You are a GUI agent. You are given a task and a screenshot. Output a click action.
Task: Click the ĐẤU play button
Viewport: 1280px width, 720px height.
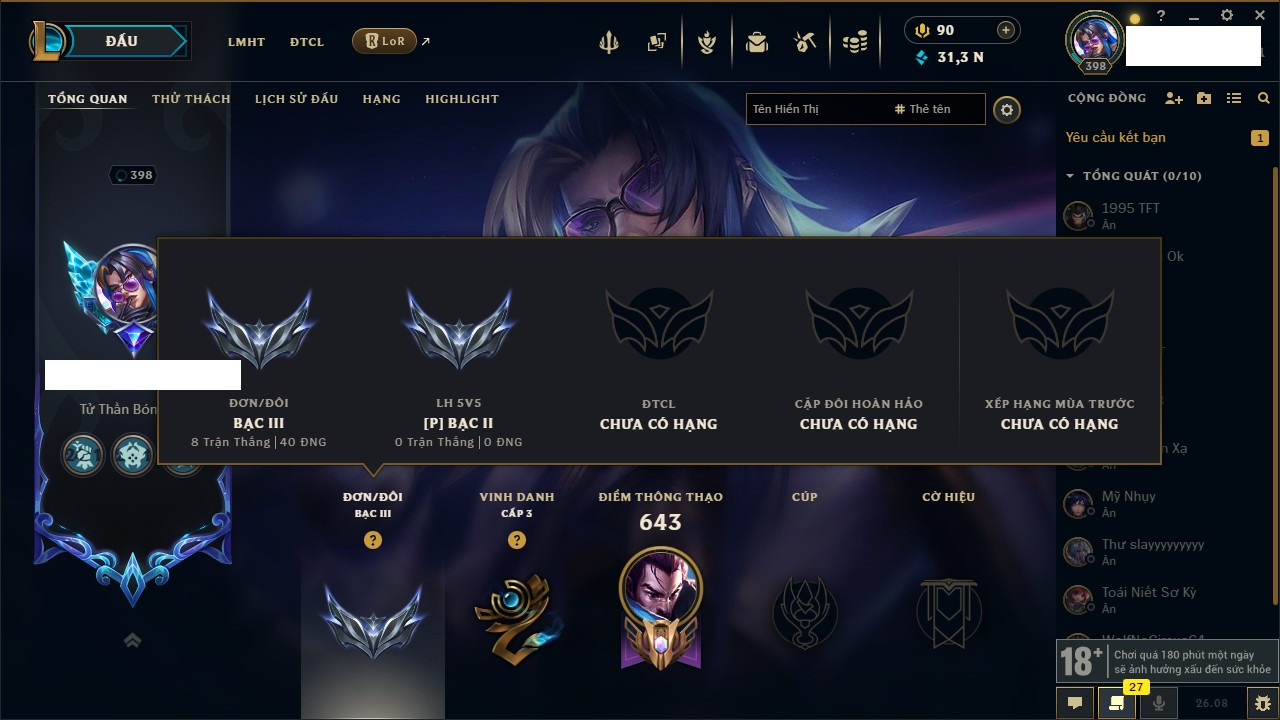(124, 41)
